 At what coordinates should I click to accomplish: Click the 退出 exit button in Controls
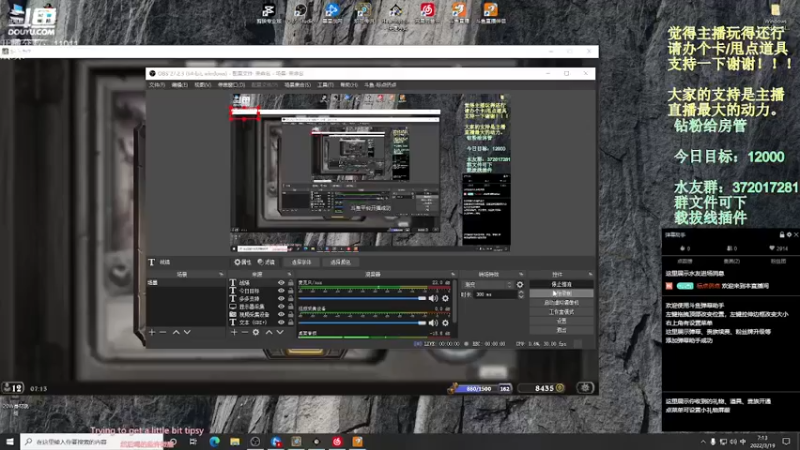(x=561, y=330)
